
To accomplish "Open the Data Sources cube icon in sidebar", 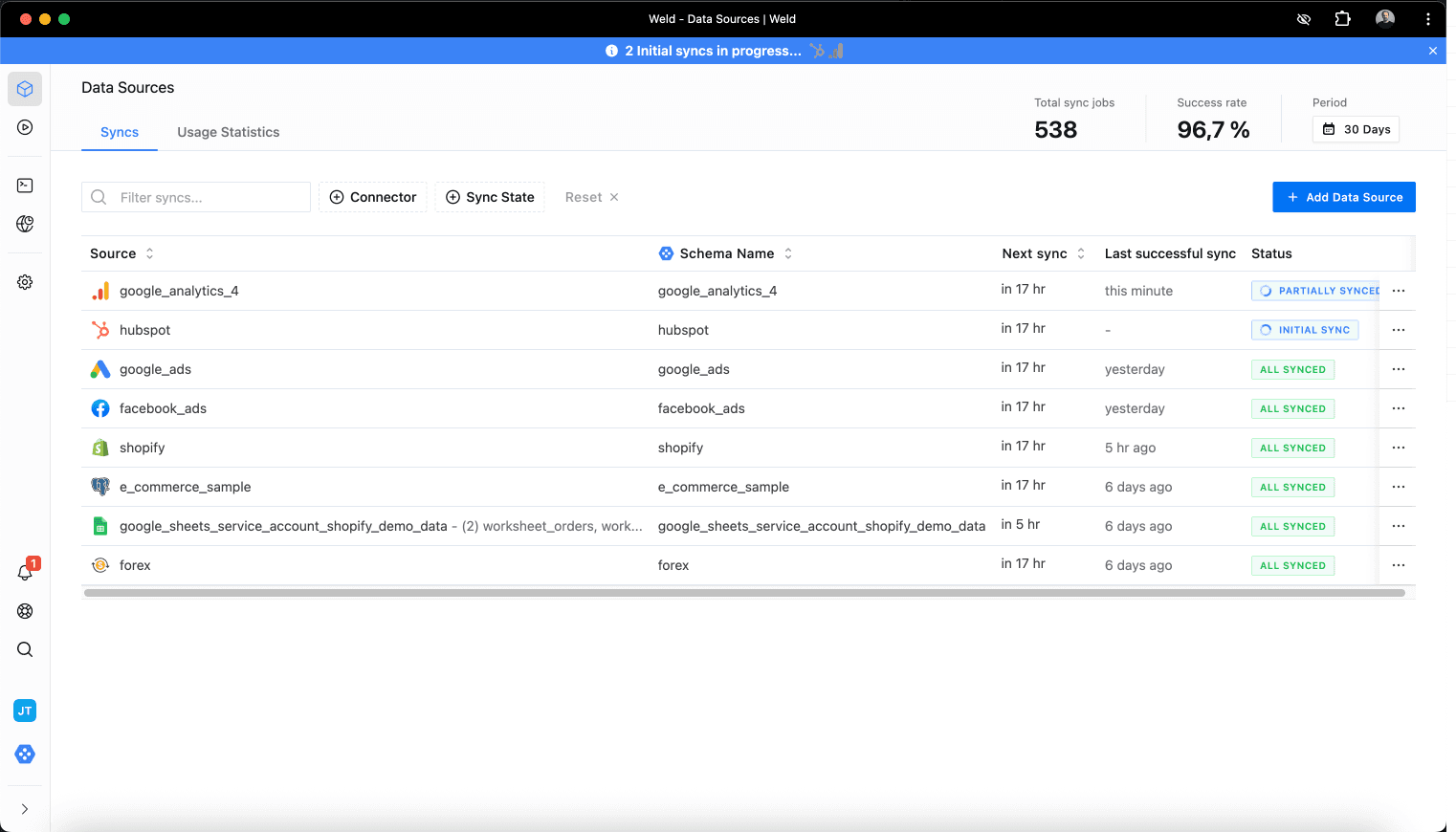I will [x=24, y=88].
